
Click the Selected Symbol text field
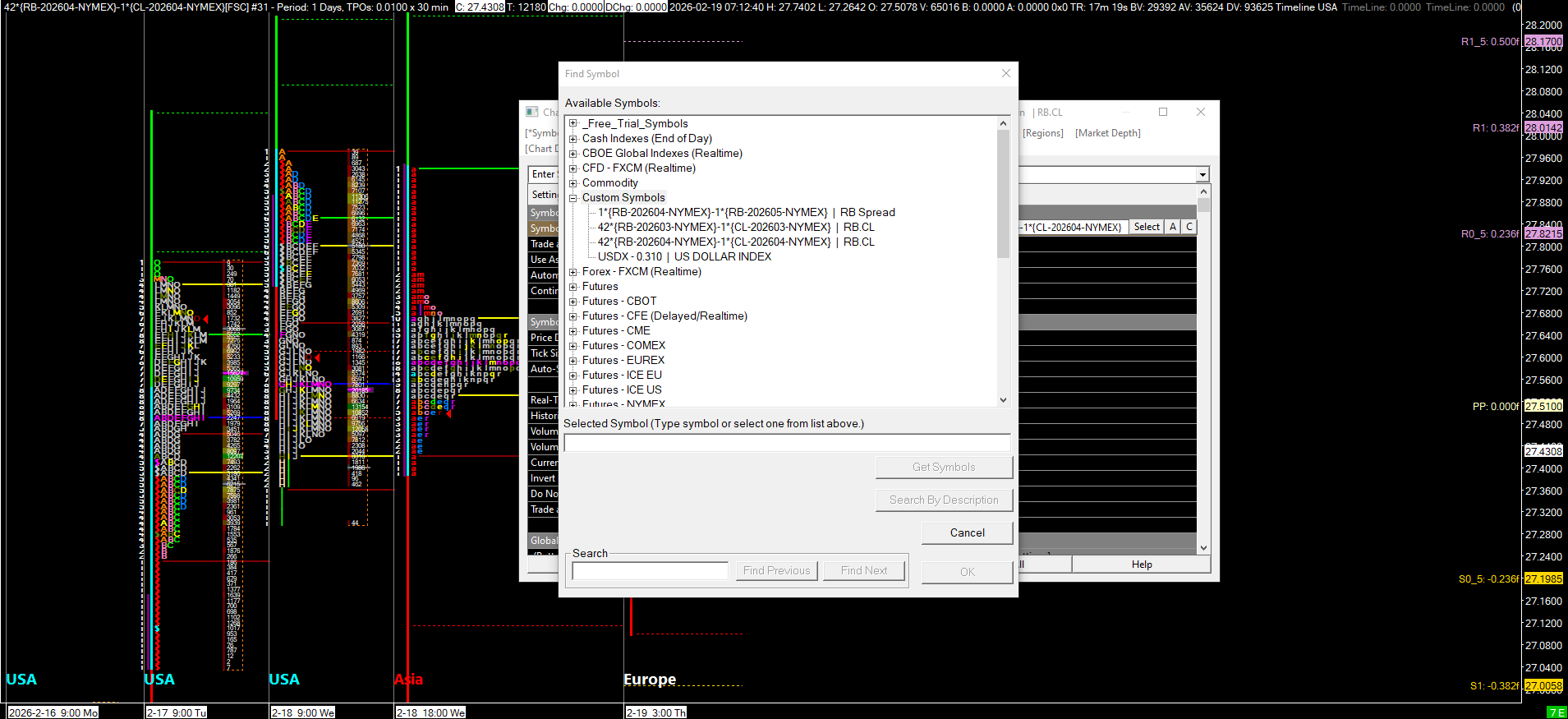(787, 443)
